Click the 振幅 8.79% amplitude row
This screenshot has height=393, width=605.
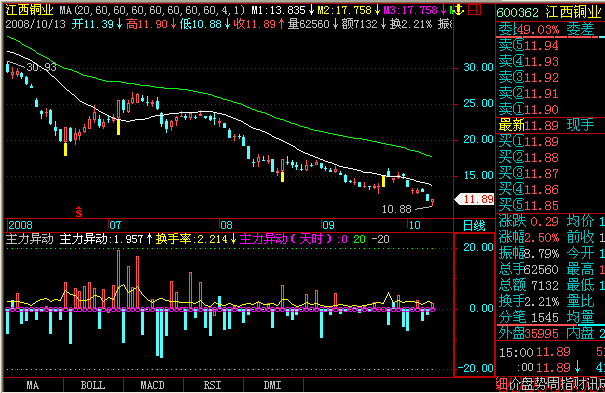(x=529, y=253)
